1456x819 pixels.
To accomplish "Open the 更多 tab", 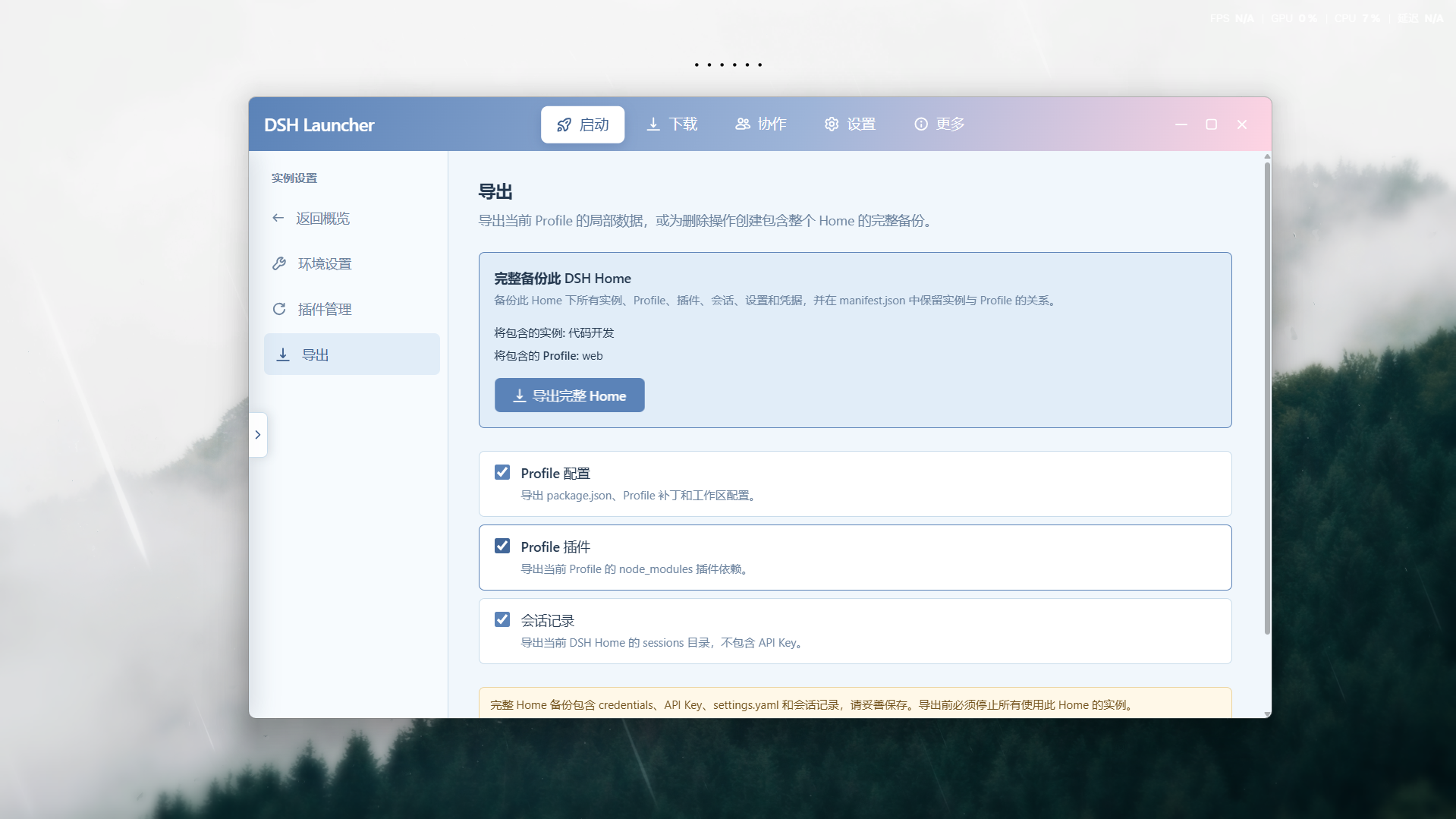I will [939, 124].
